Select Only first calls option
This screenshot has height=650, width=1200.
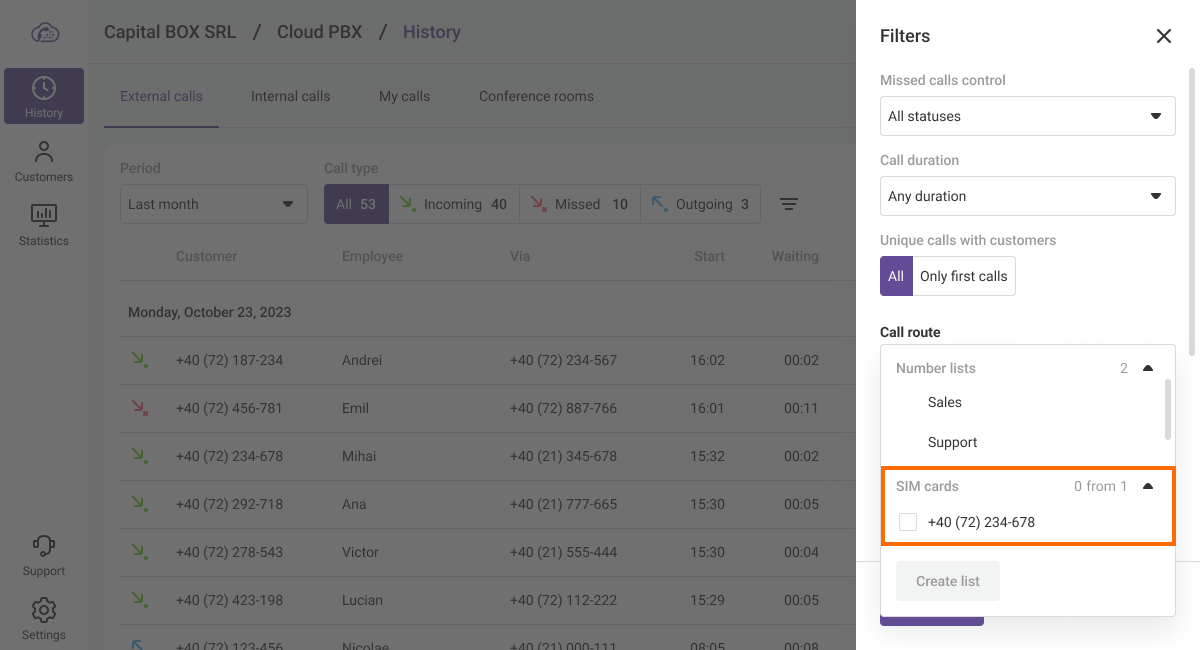[x=963, y=276]
